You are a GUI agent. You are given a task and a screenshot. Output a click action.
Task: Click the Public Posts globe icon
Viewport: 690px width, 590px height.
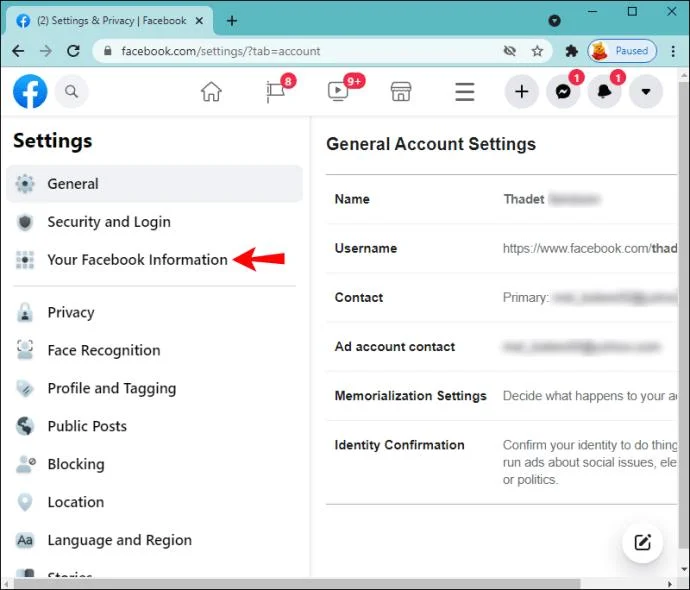[25, 426]
